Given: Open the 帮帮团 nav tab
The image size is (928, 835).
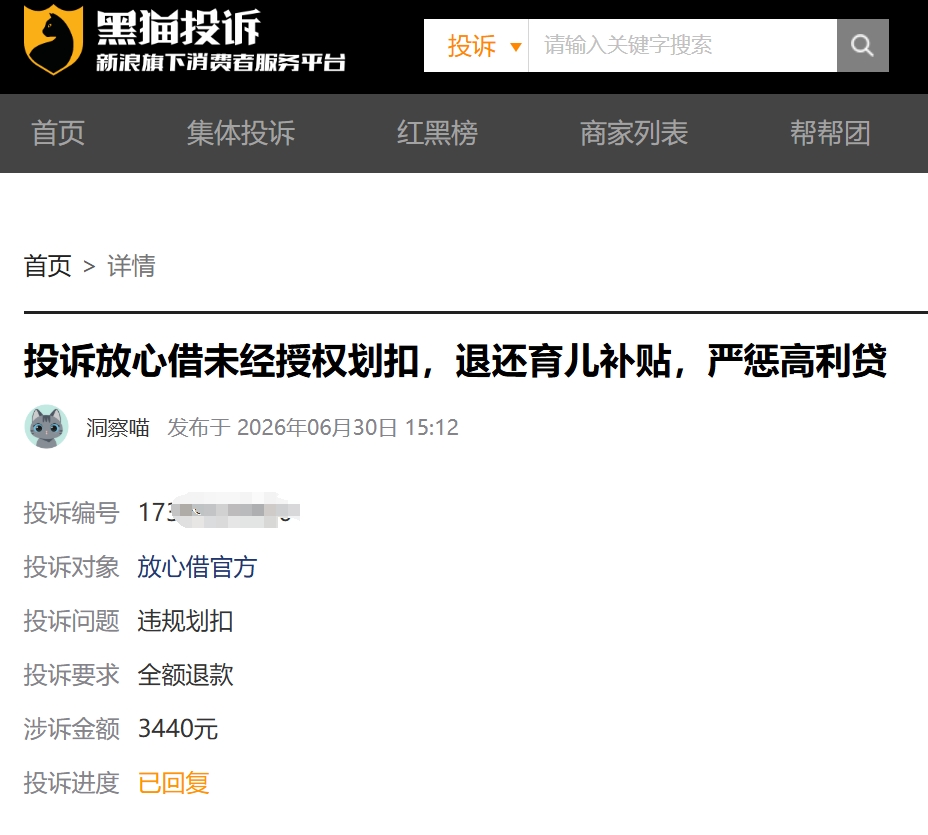Looking at the screenshot, I should 830,133.
